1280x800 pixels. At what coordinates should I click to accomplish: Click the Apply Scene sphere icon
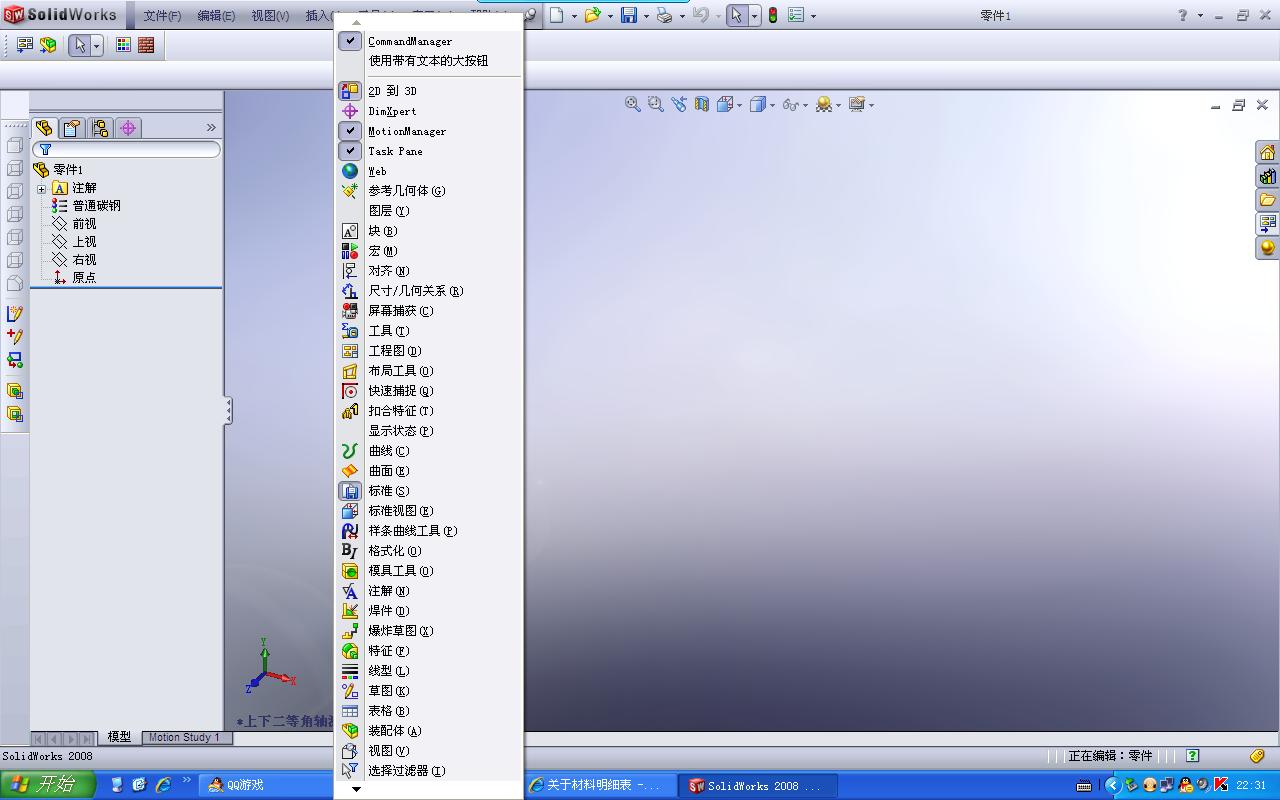(x=824, y=104)
